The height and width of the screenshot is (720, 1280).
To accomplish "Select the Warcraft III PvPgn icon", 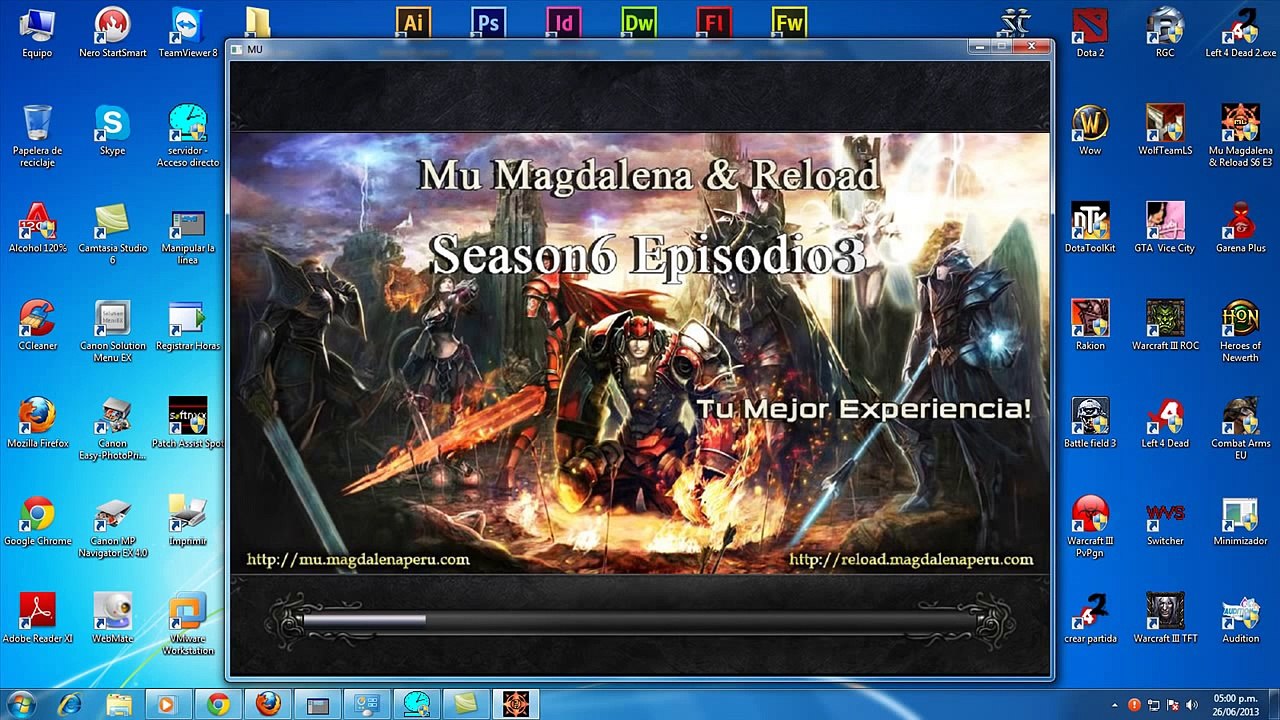I will (x=1090, y=527).
